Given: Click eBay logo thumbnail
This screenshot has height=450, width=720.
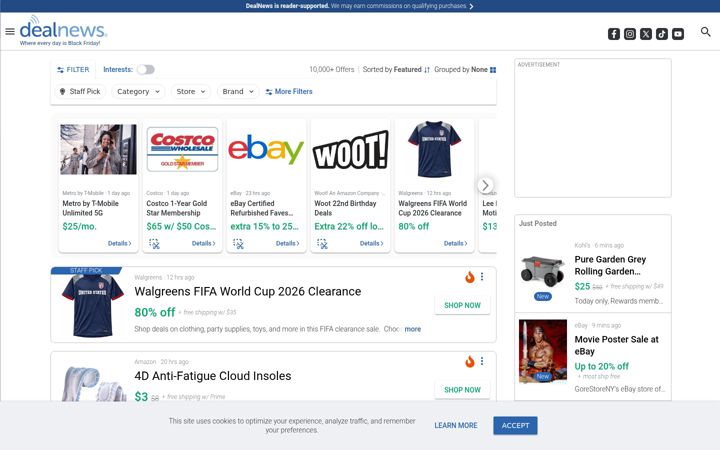Looking at the screenshot, I should click(x=266, y=149).
